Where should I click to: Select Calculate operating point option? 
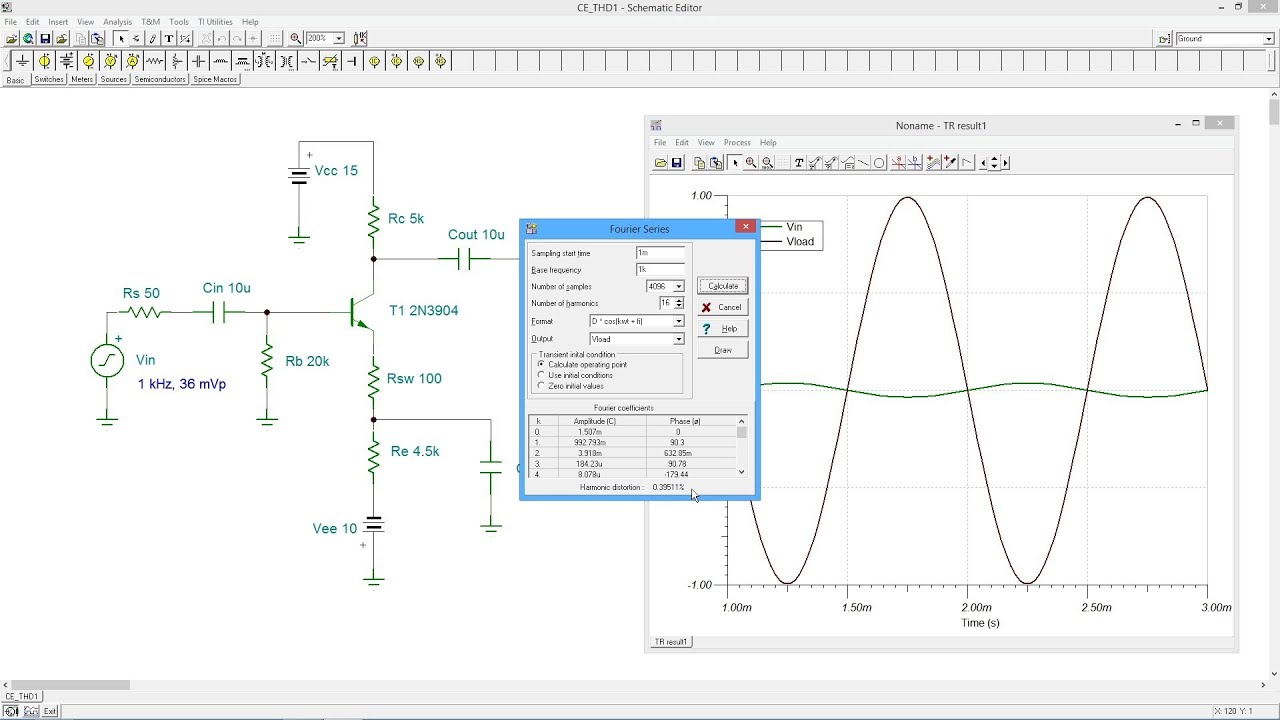tap(582, 364)
